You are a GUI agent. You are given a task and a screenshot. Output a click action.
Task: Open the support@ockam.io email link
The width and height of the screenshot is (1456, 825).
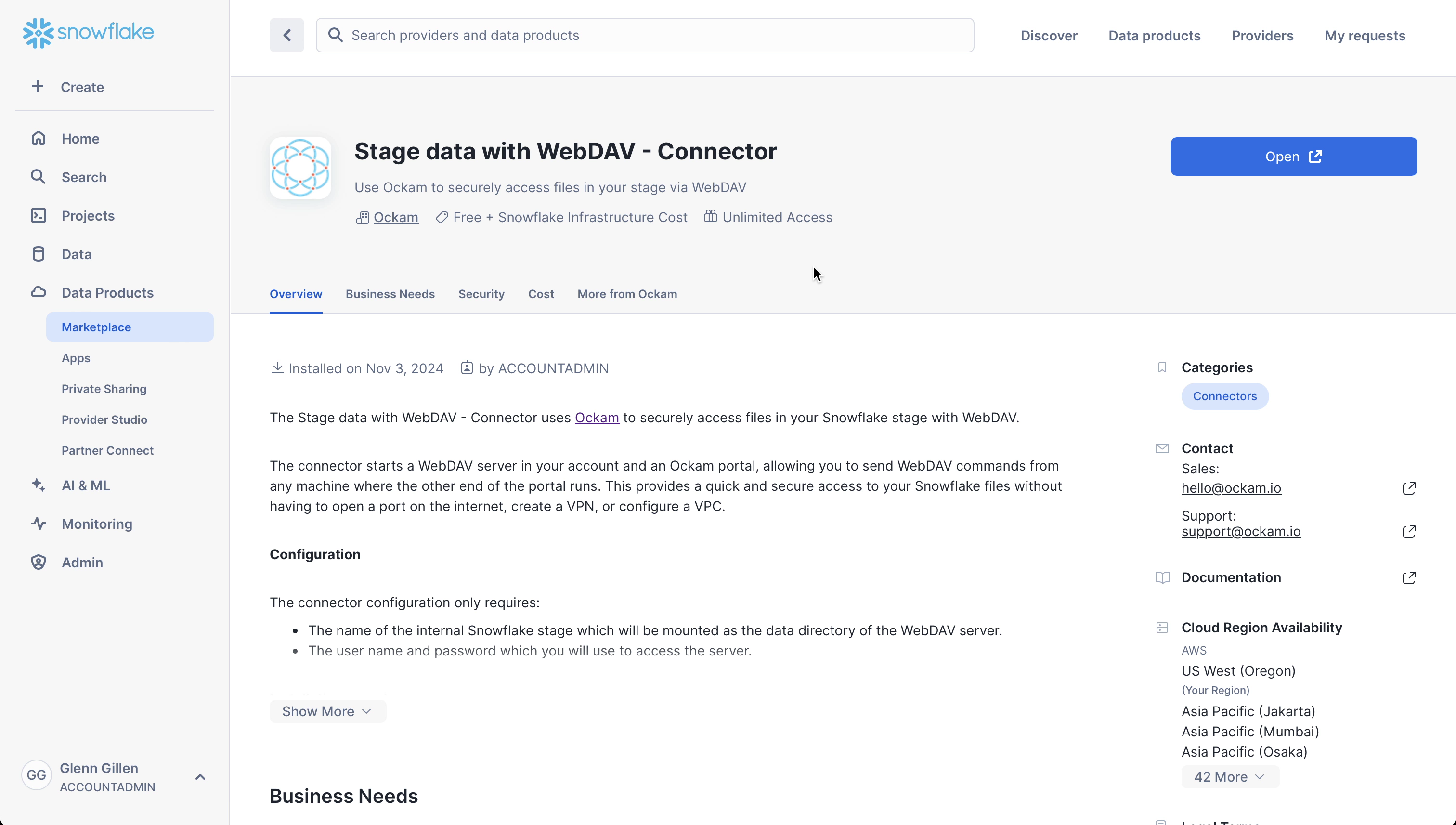pos(1241,532)
